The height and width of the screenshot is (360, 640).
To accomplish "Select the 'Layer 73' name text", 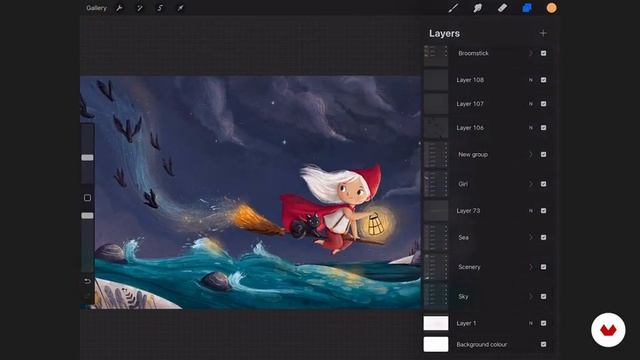I will pyautogui.click(x=468, y=211).
